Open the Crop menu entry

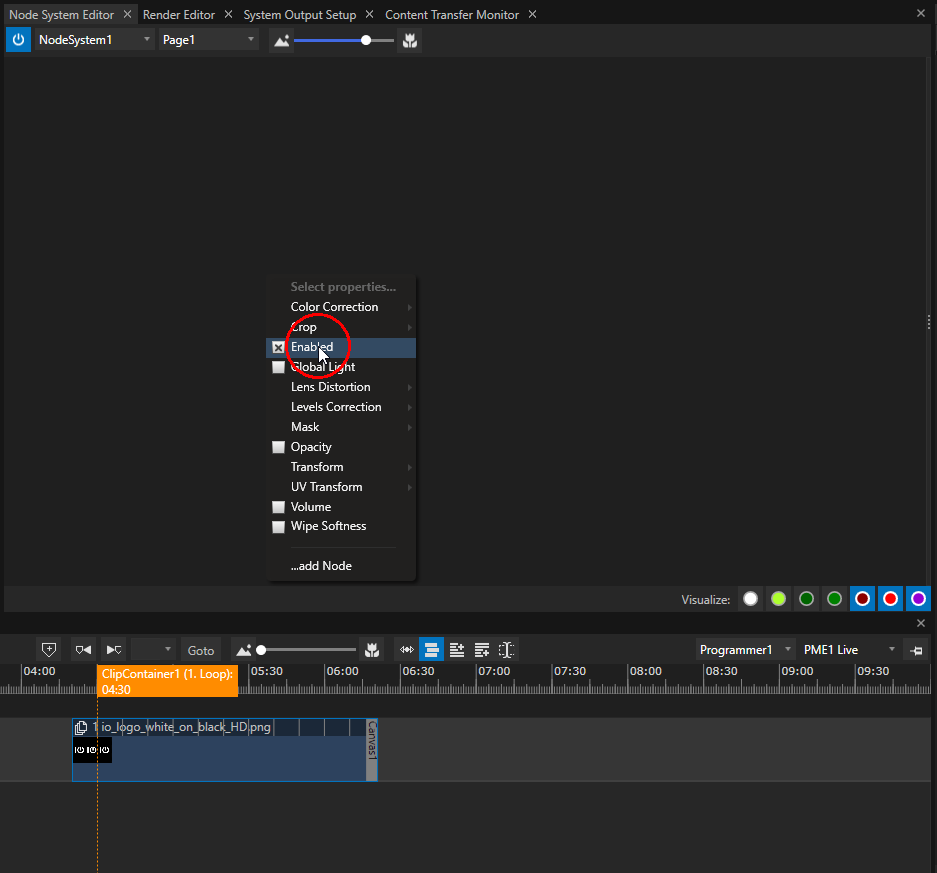[x=341, y=327]
